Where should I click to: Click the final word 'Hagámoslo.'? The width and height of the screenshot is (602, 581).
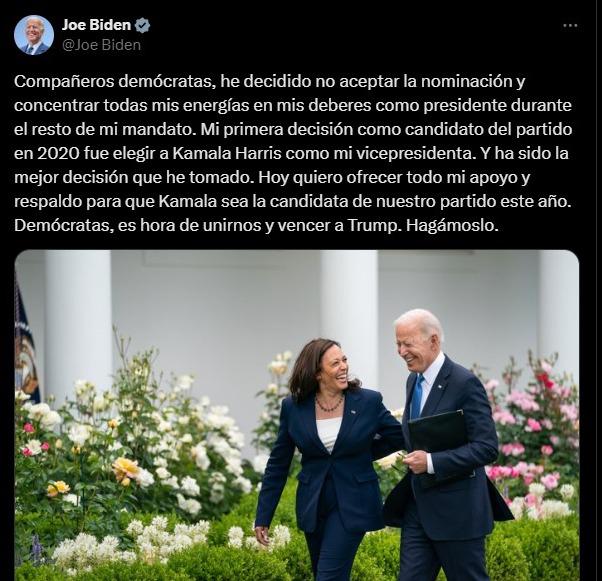click(452, 225)
